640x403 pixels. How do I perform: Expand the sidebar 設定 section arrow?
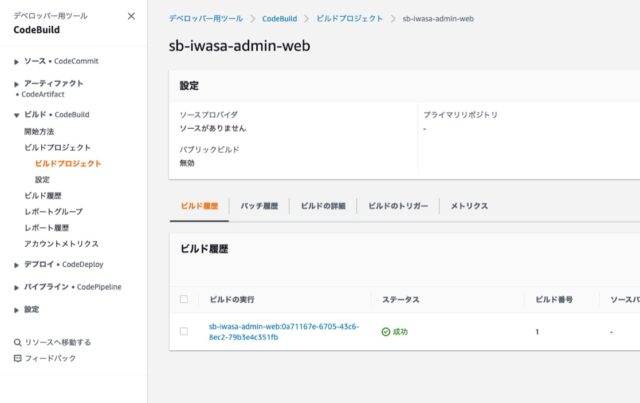pyautogui.click(x=16, y=310)
